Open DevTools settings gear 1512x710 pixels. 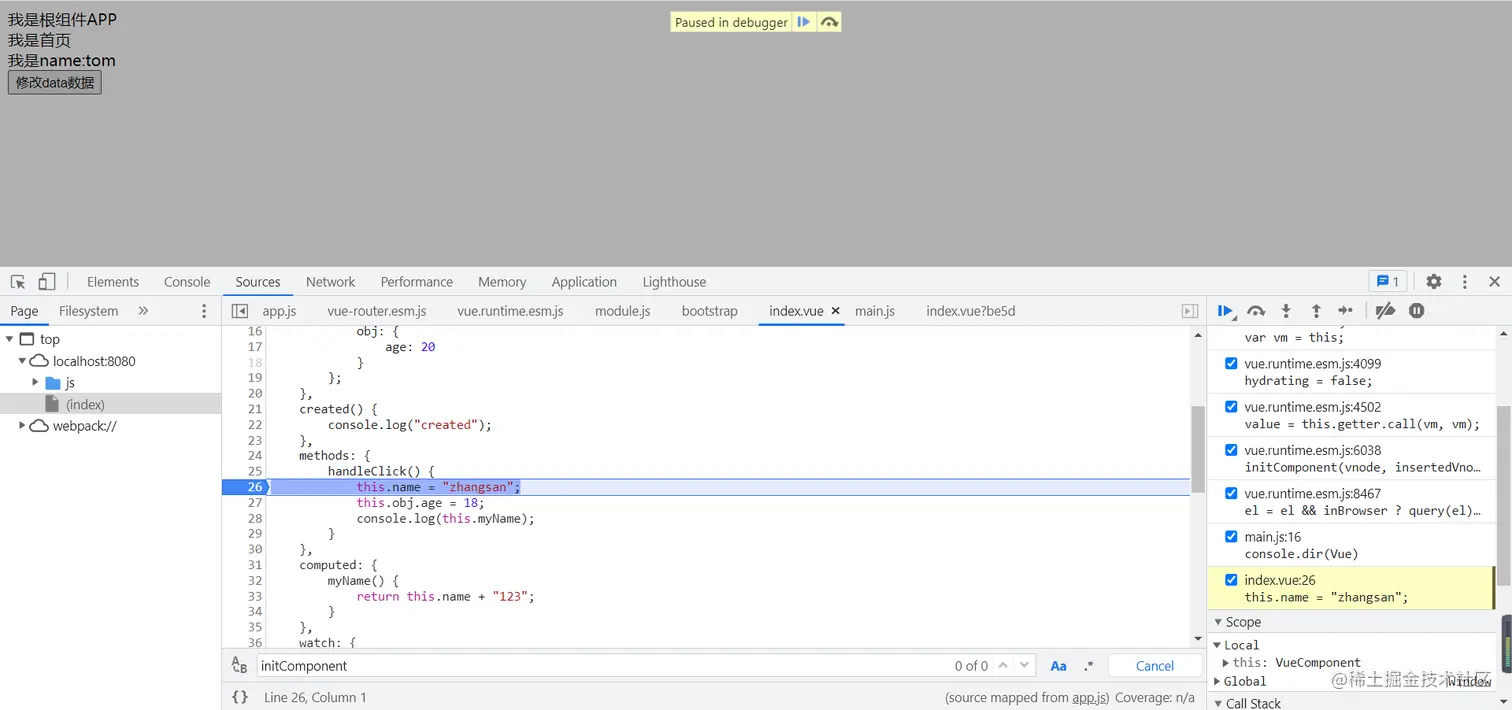point(1434,282)
